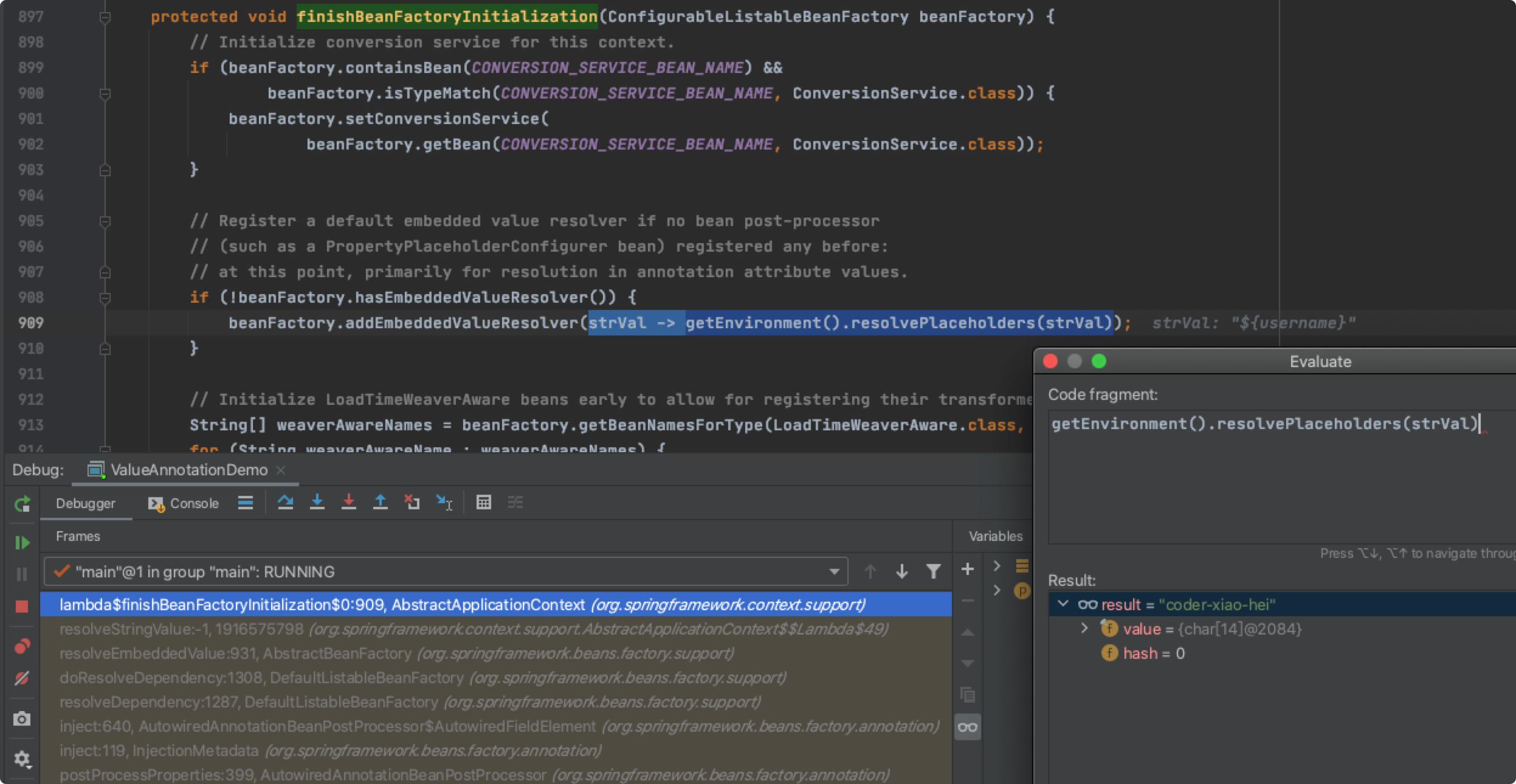
Task: Go to next frame with down arrow
Action: 902,571
